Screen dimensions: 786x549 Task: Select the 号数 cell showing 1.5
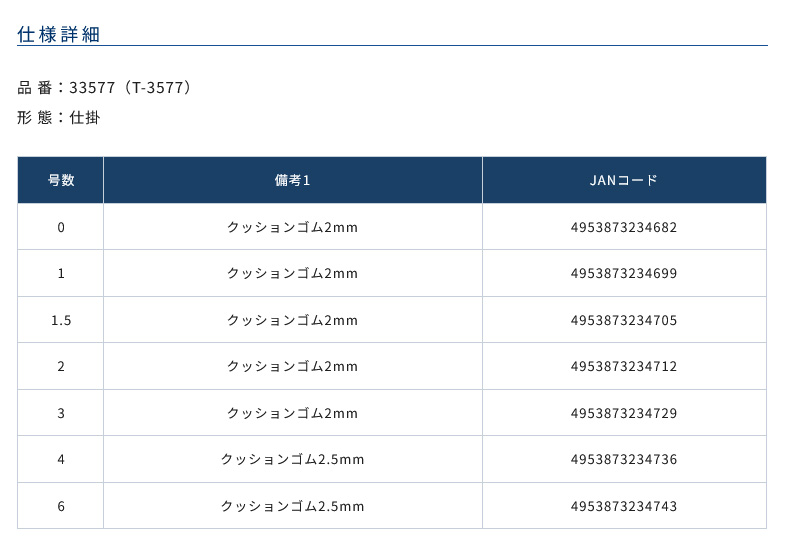click(61, 320)
